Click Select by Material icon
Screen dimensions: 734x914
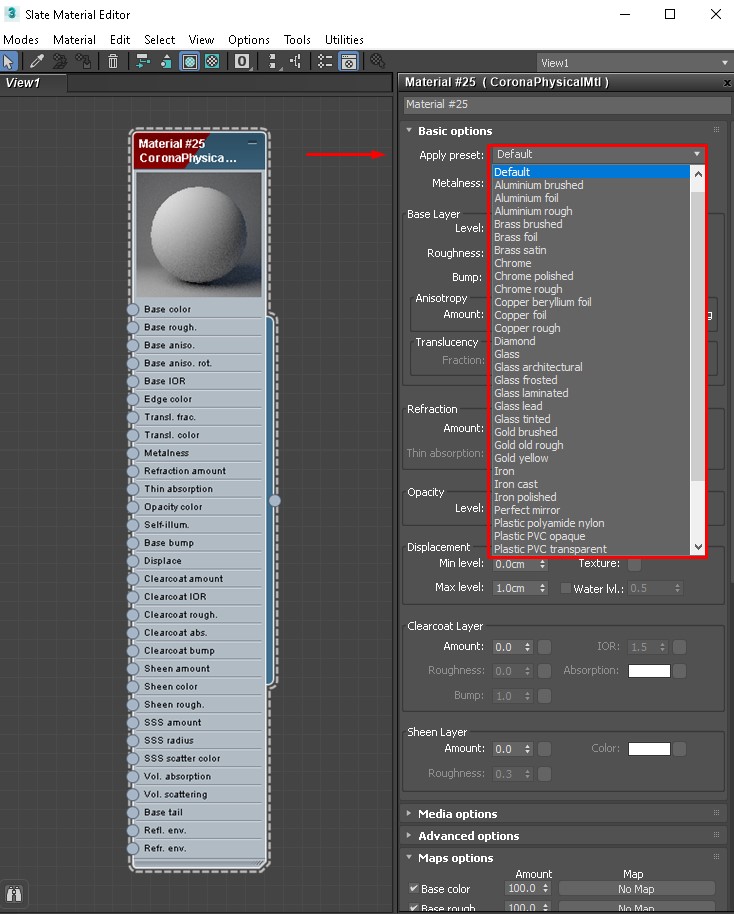[378, 61]
